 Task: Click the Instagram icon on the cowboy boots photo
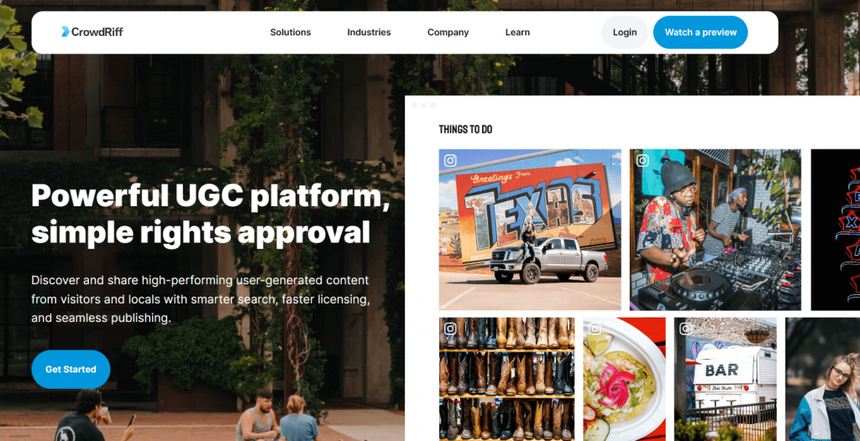450,329
